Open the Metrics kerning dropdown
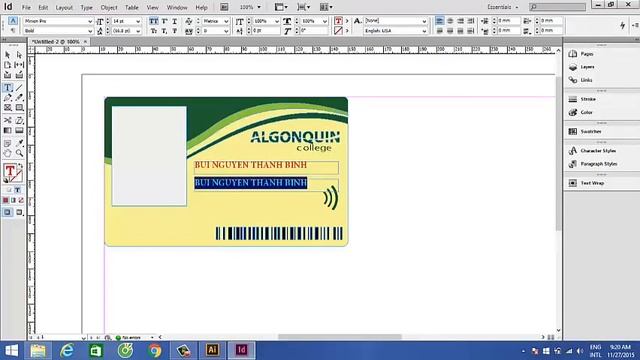Image resolution: width=640 pixels, height=360 pixels. (226, 21)
